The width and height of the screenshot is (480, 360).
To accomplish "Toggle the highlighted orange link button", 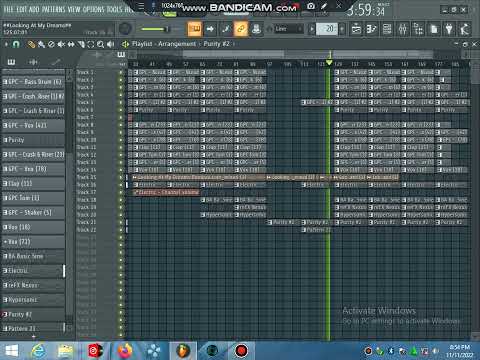I will click(241, 29).
